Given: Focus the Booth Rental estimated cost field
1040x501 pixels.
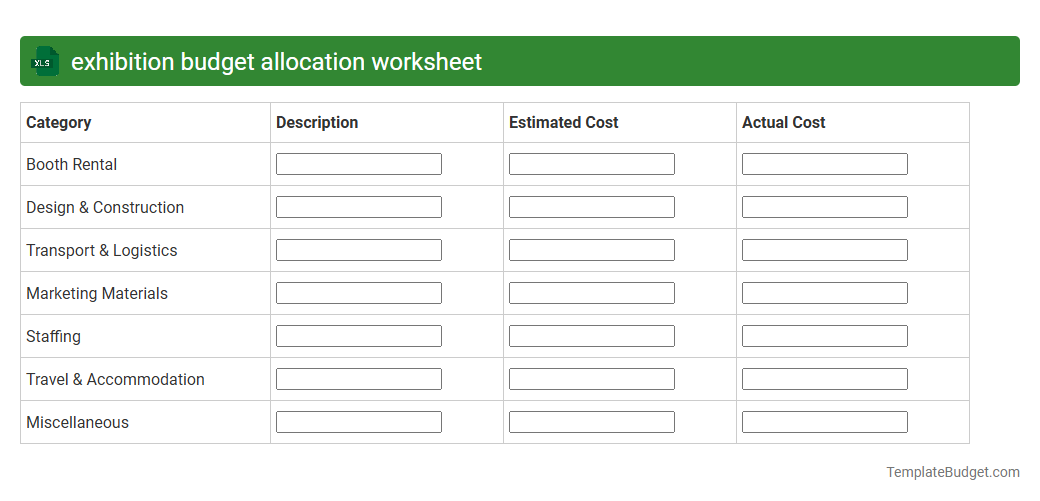Looking at the screenshot, I should pos(592,164).
